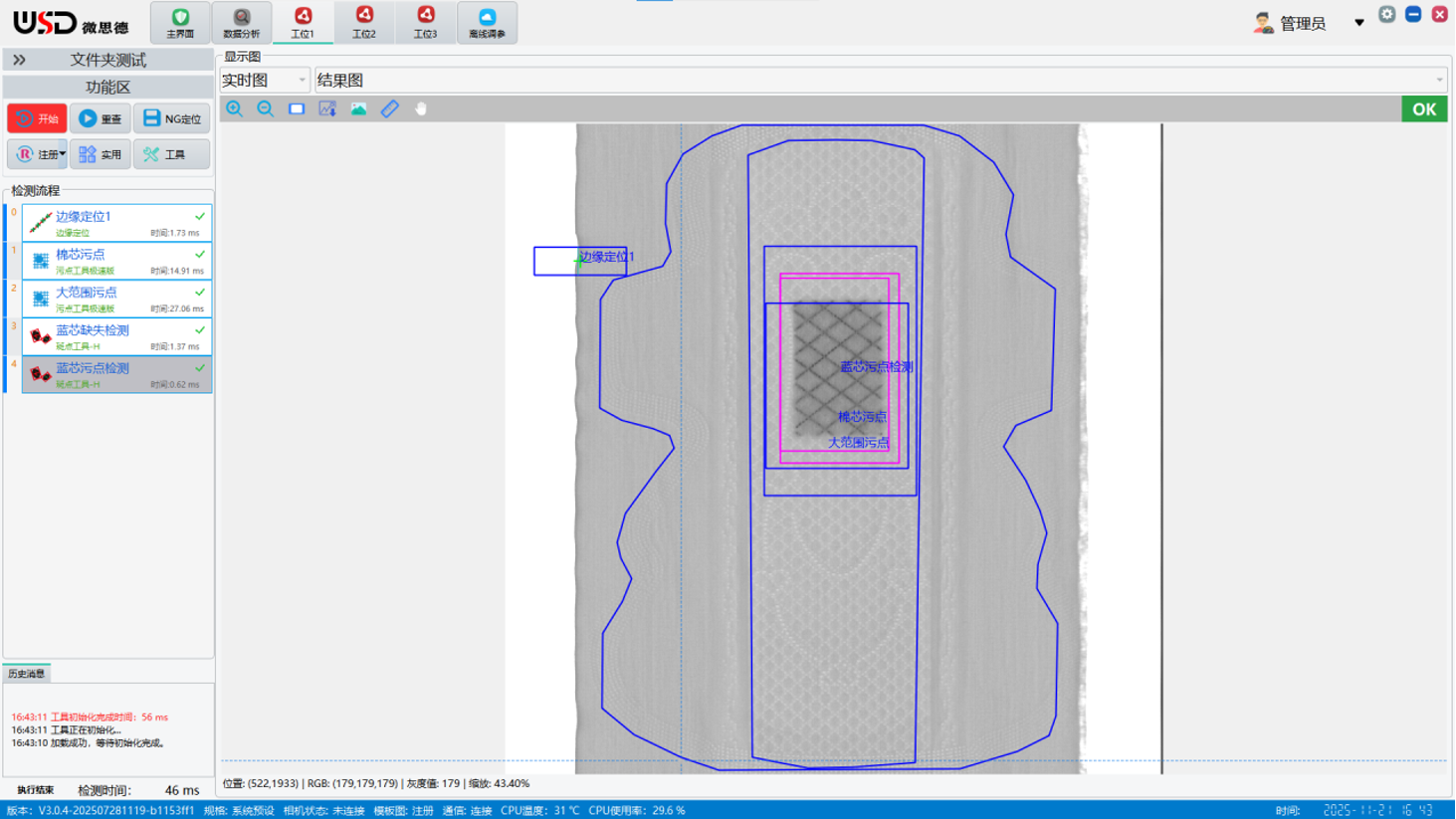Click the zoom out magnifier icon
Image resolution: width=1456 pixels, height=819 pixels.
266,108
